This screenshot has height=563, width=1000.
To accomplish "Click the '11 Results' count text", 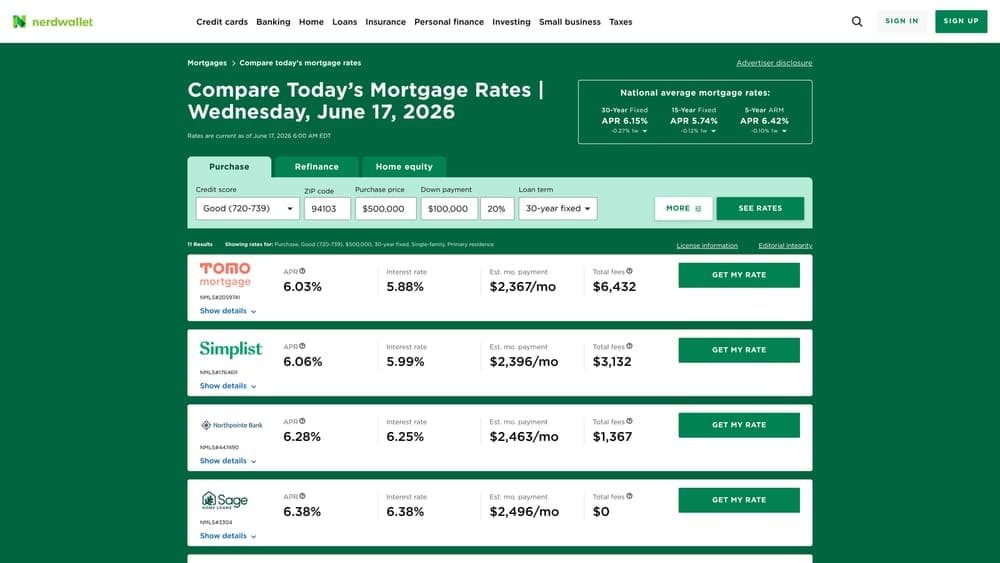I will point(200,244).
